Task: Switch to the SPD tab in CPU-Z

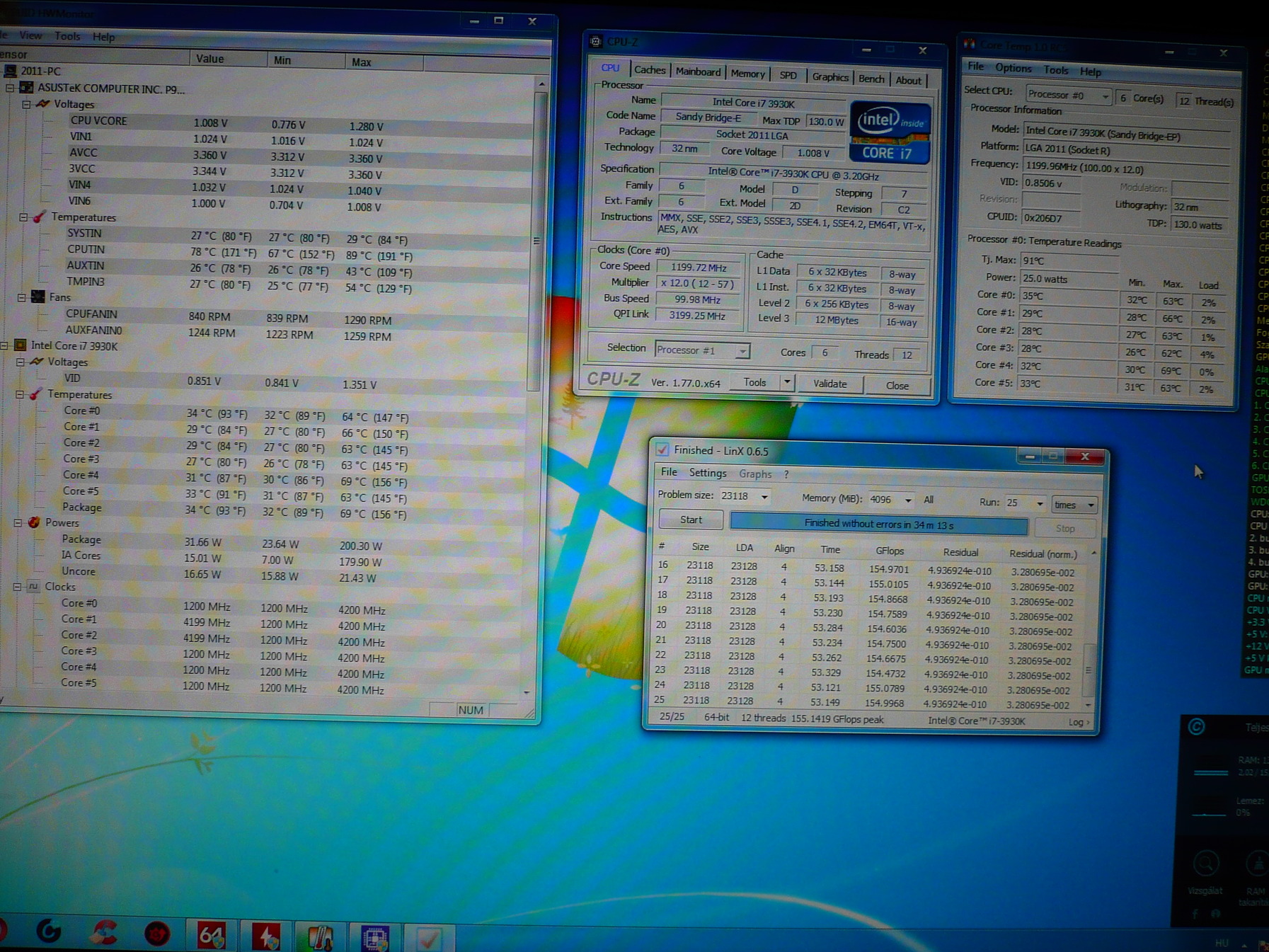Action: coord(788,75)
